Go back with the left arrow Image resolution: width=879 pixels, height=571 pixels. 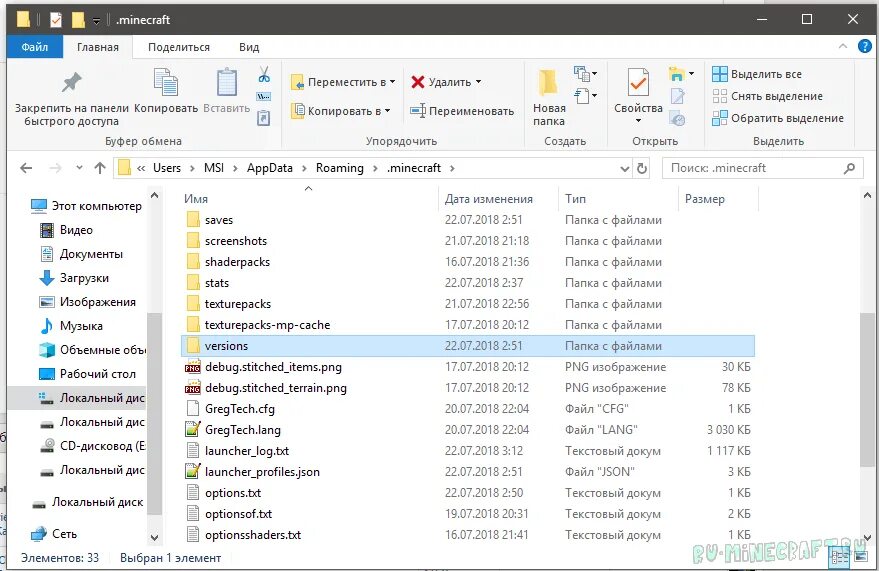pyautogui.click(x=26, y=168)
